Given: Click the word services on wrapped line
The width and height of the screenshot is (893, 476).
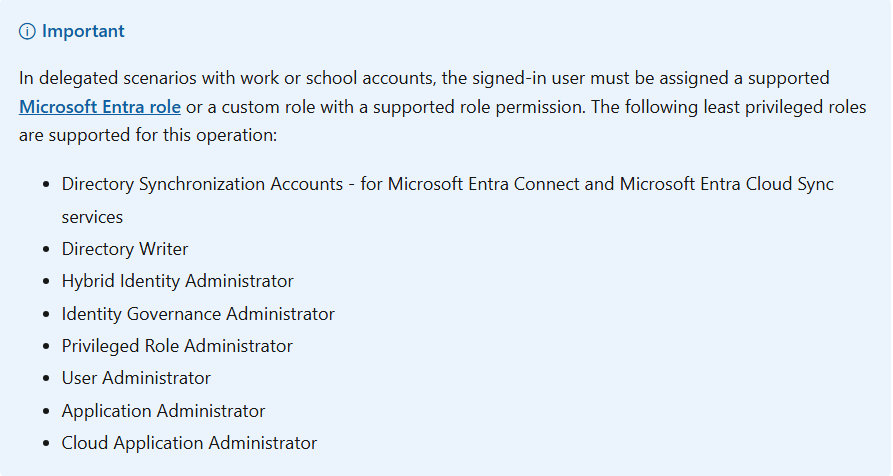Looking at the screenshot, I should [x=92, y=217].
